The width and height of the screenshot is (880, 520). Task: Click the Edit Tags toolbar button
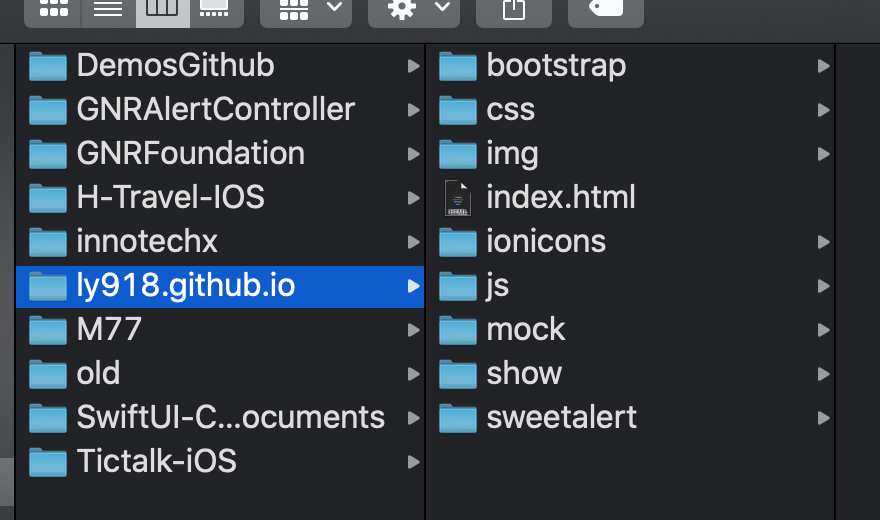point(605,8)
